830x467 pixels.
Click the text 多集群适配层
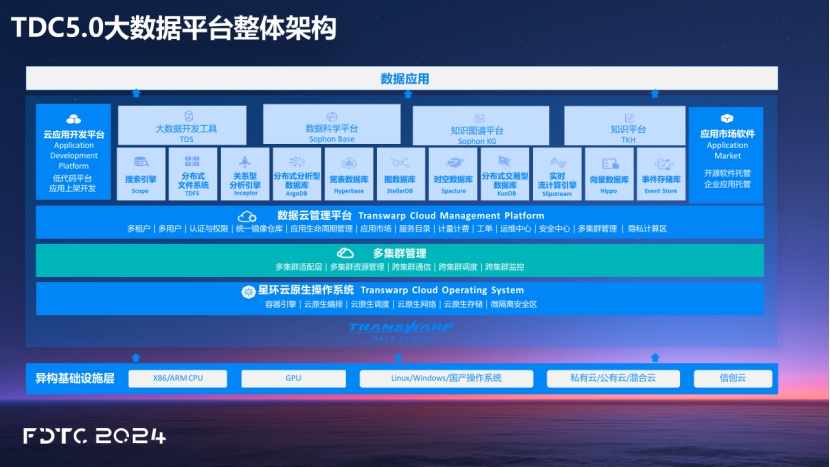point(299,267)
